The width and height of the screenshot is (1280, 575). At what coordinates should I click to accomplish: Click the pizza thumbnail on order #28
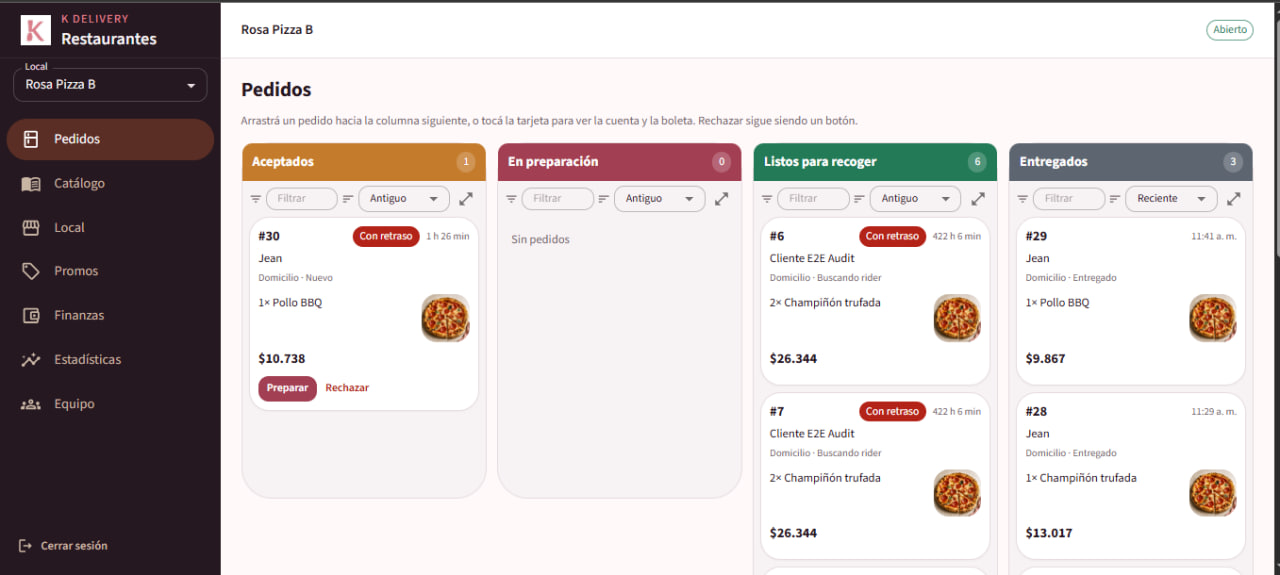(x=1213, y=493)
